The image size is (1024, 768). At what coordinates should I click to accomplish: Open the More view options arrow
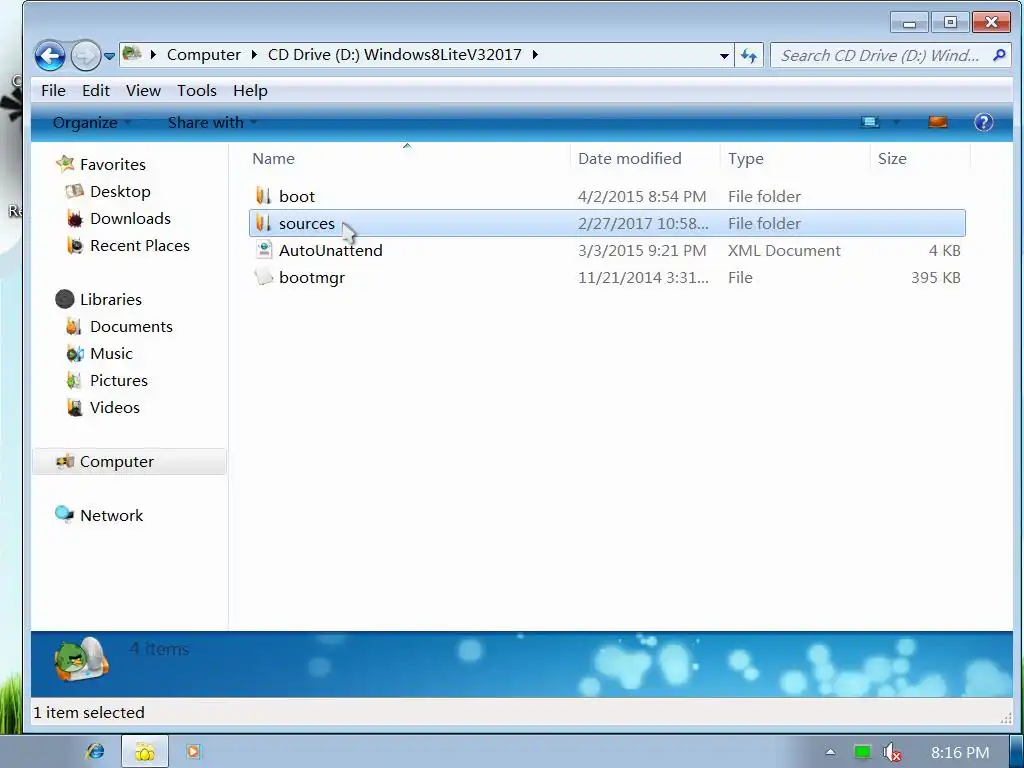coord(897,122)
